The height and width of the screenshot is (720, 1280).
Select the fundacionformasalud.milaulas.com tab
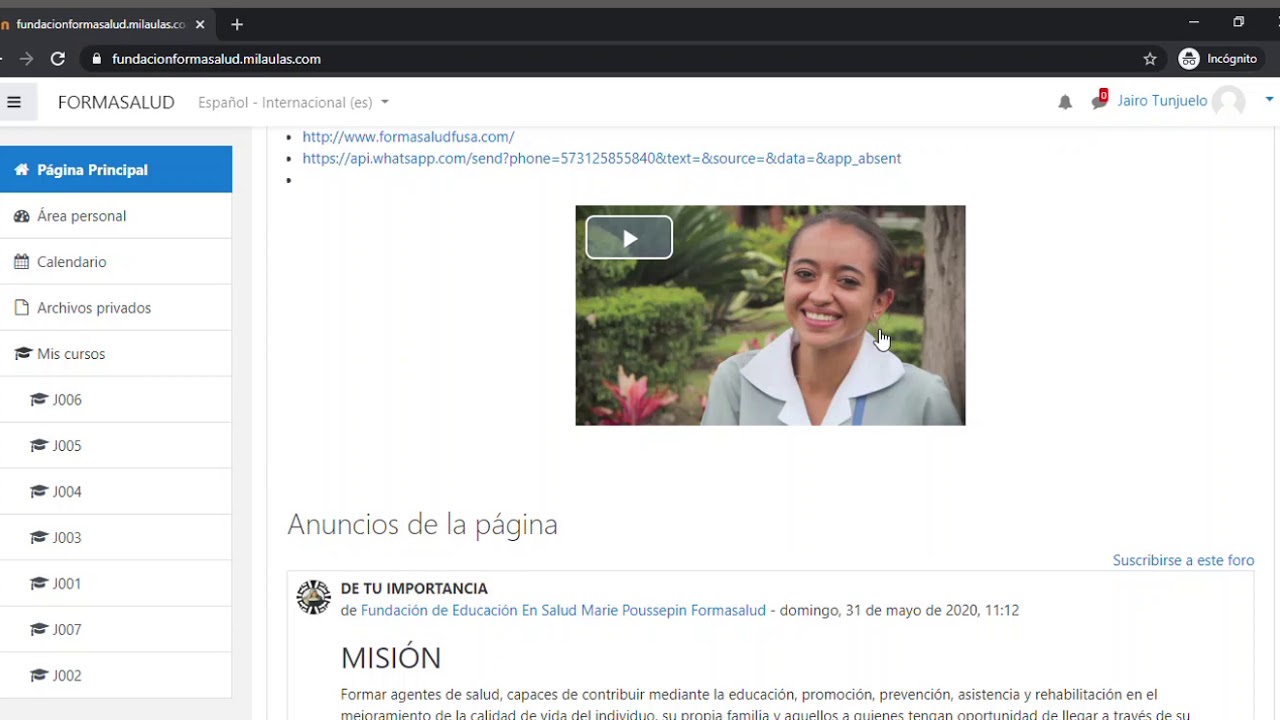coord(100,24)
